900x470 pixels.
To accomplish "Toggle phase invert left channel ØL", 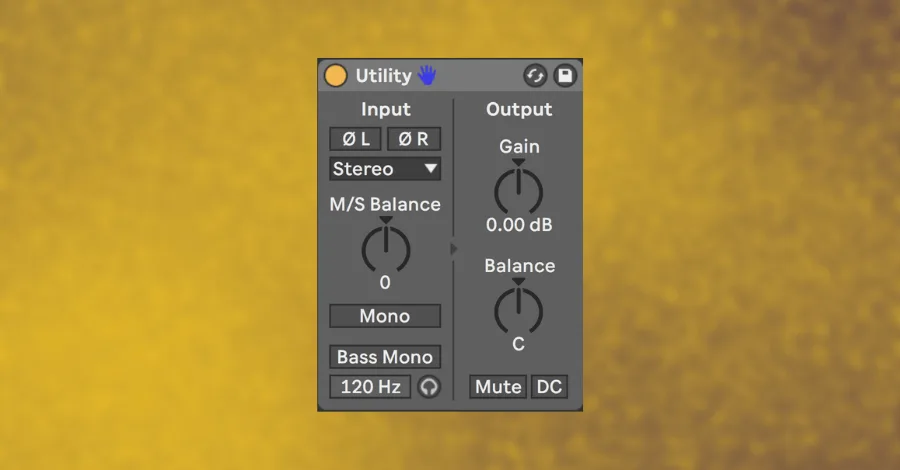I will tap(355, 139).
